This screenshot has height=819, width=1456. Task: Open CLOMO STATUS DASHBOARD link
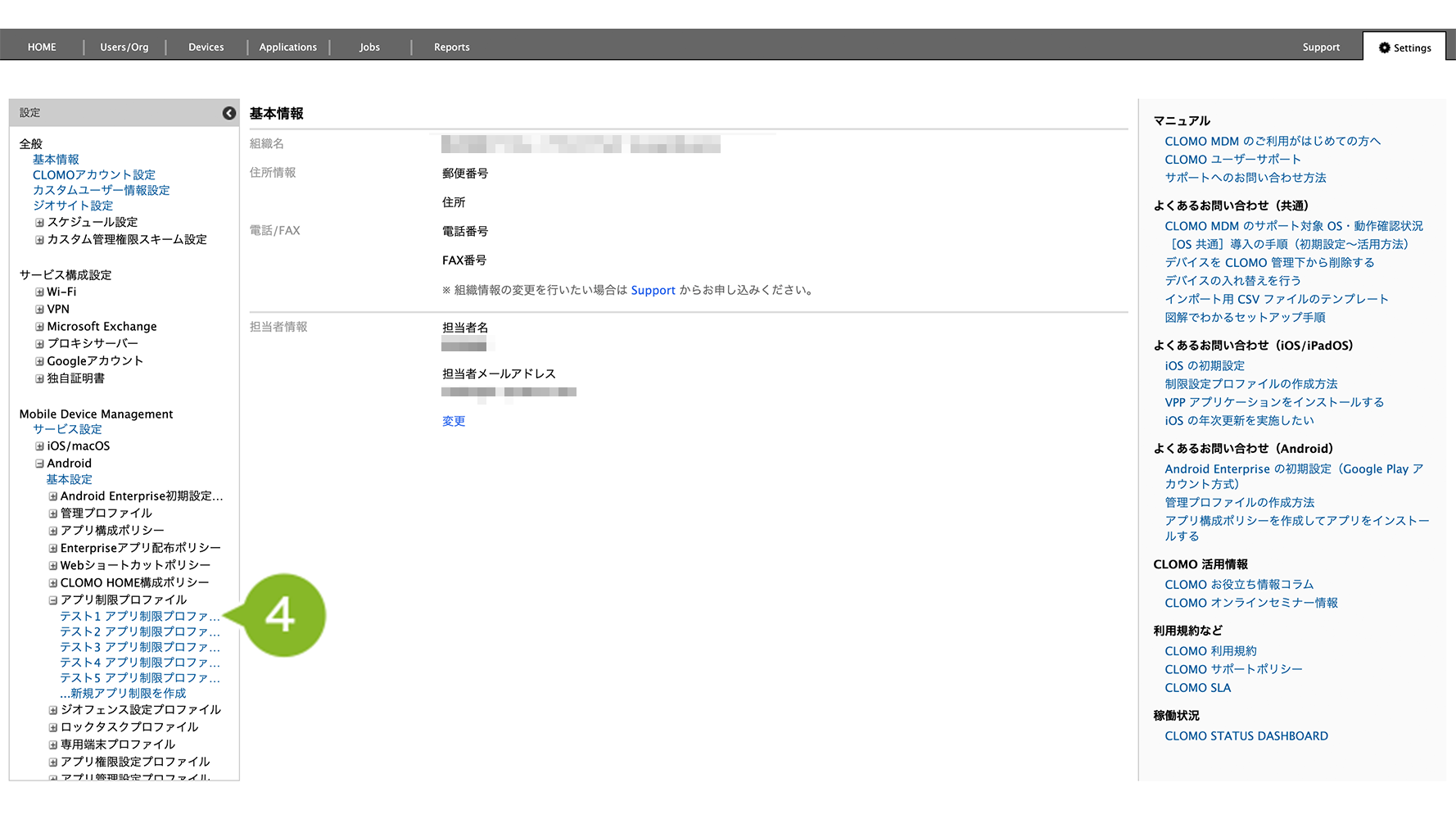tap(1246, 736)
